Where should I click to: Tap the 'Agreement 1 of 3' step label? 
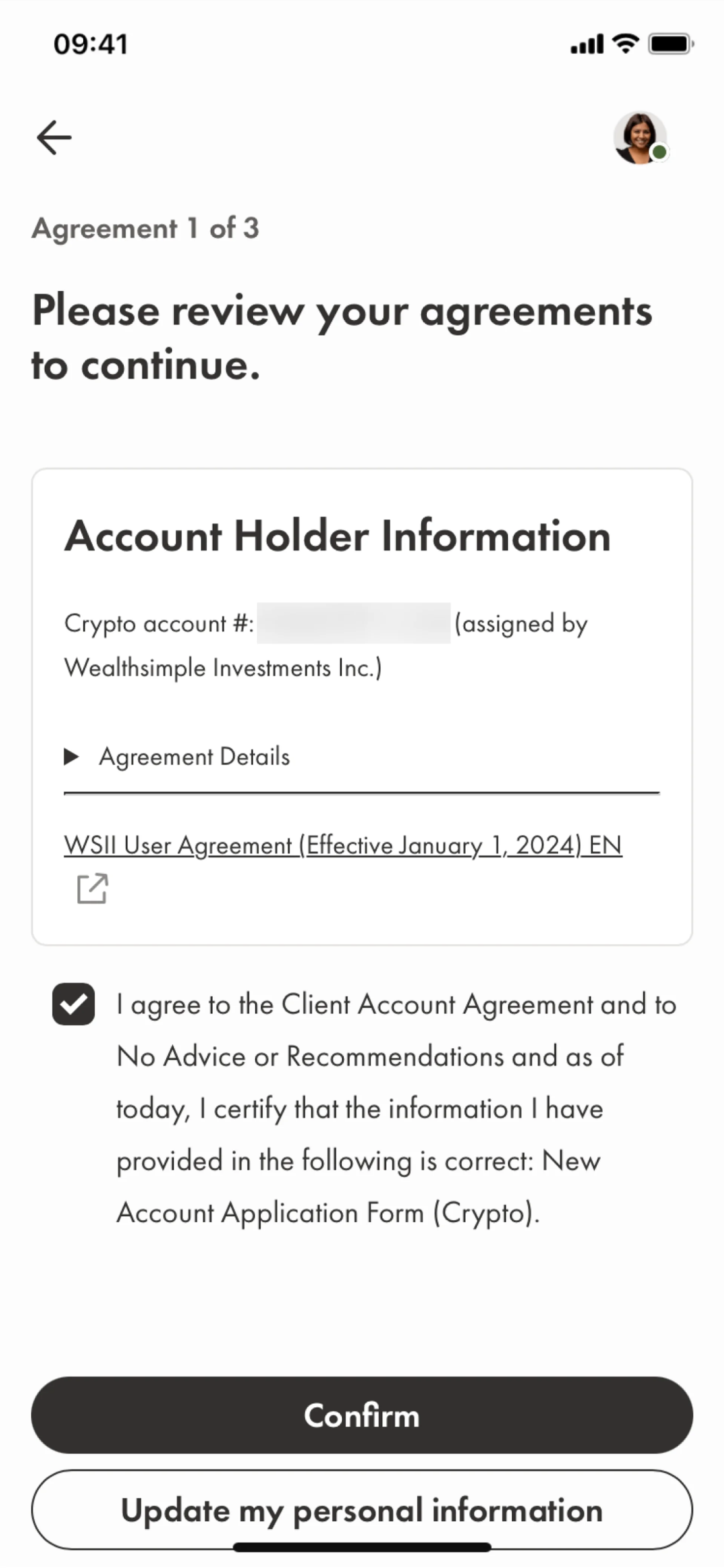[146, 228]
